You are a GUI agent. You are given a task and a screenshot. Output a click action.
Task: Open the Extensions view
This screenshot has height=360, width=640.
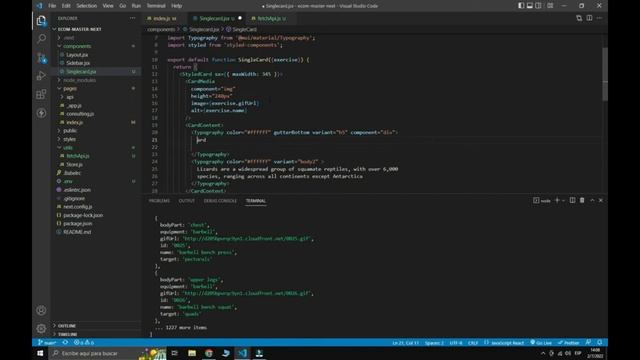(41, 94)
